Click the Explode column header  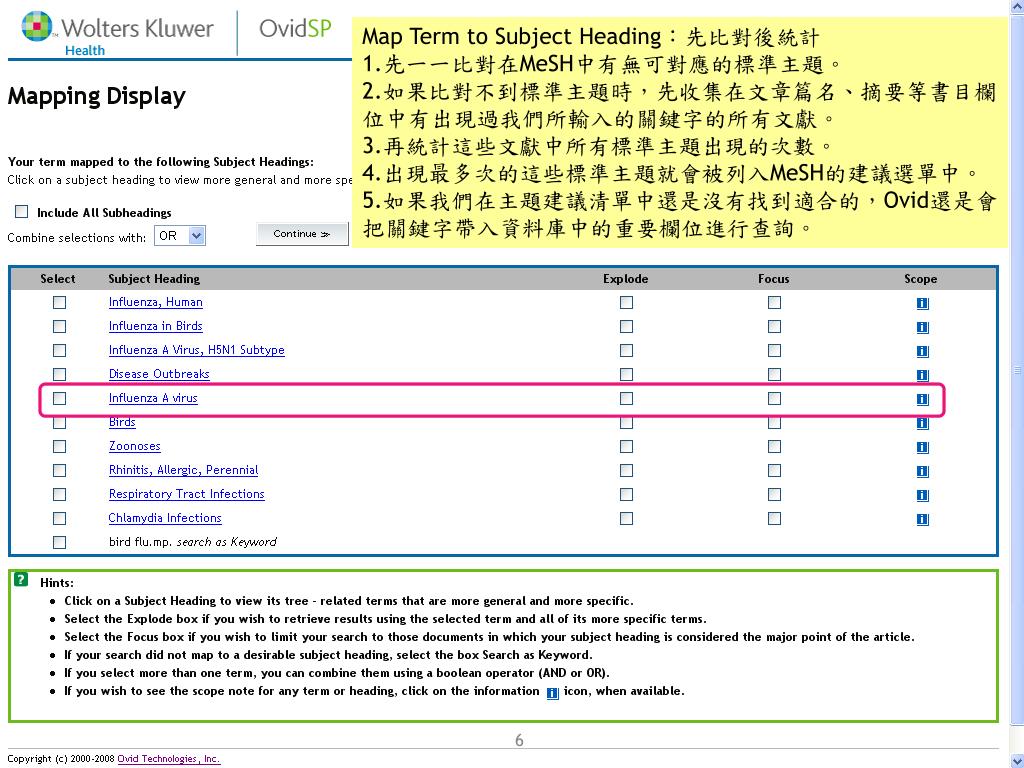626,279
